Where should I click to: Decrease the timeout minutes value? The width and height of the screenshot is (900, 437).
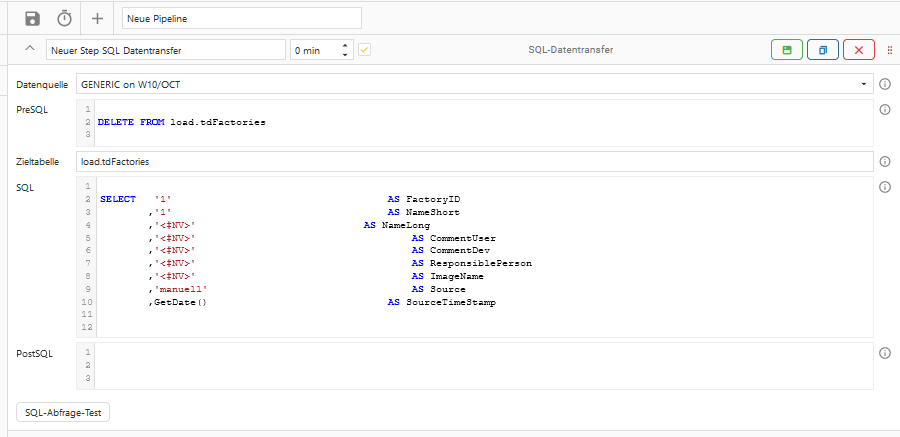(x=345, y=55)
